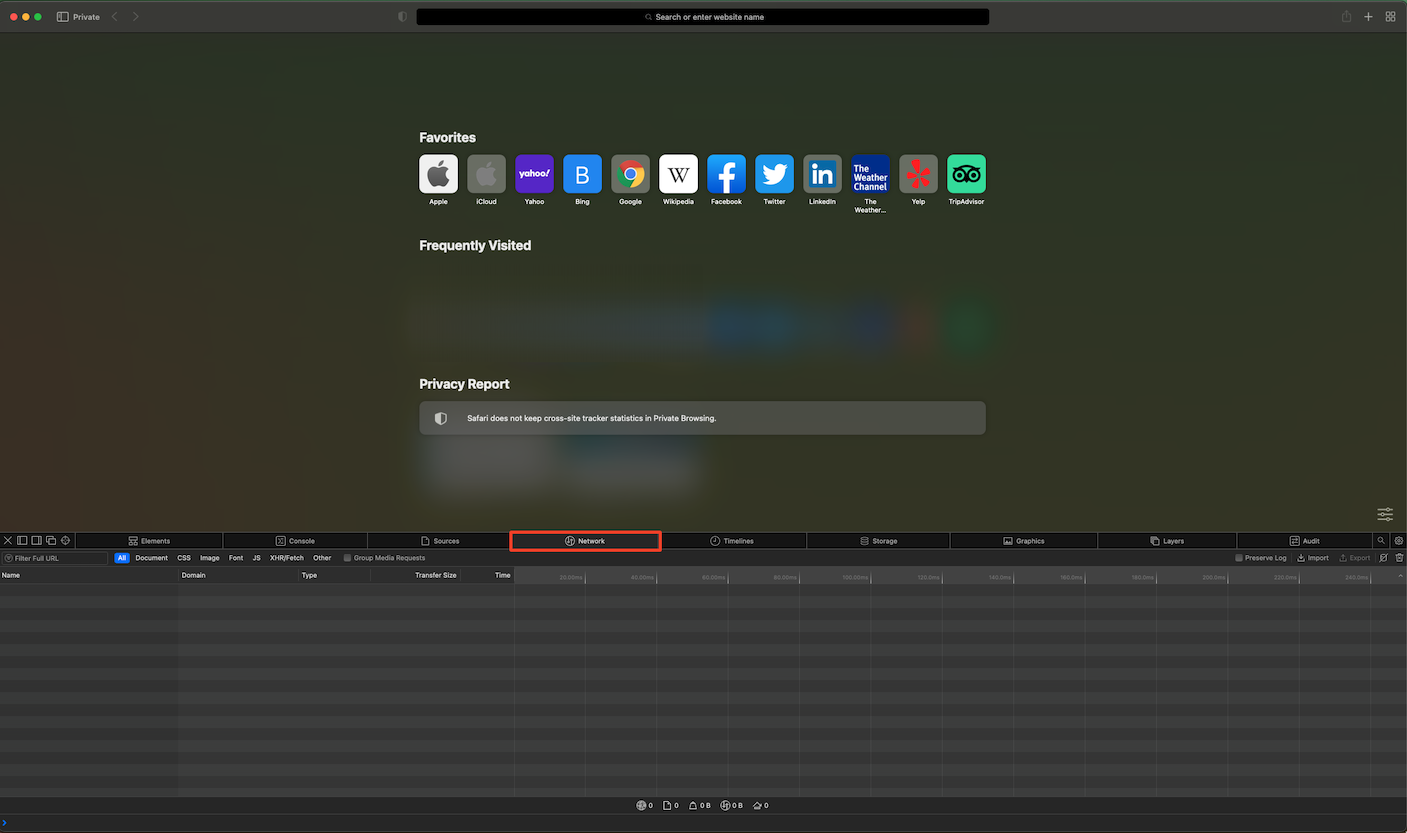Filter requests by XHR/Fetch
Viewport: 1407px width, 833px height.
pyautogui.click(x=286, y=558)
